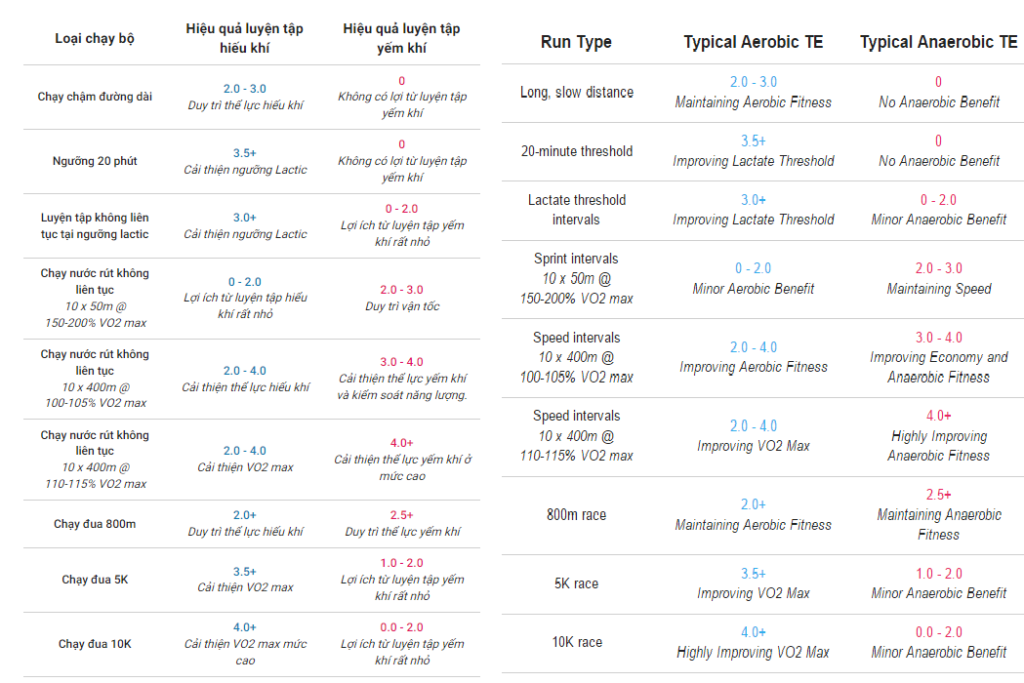Click the 'Lactate threshold intervals' cell

coord(576,210)
